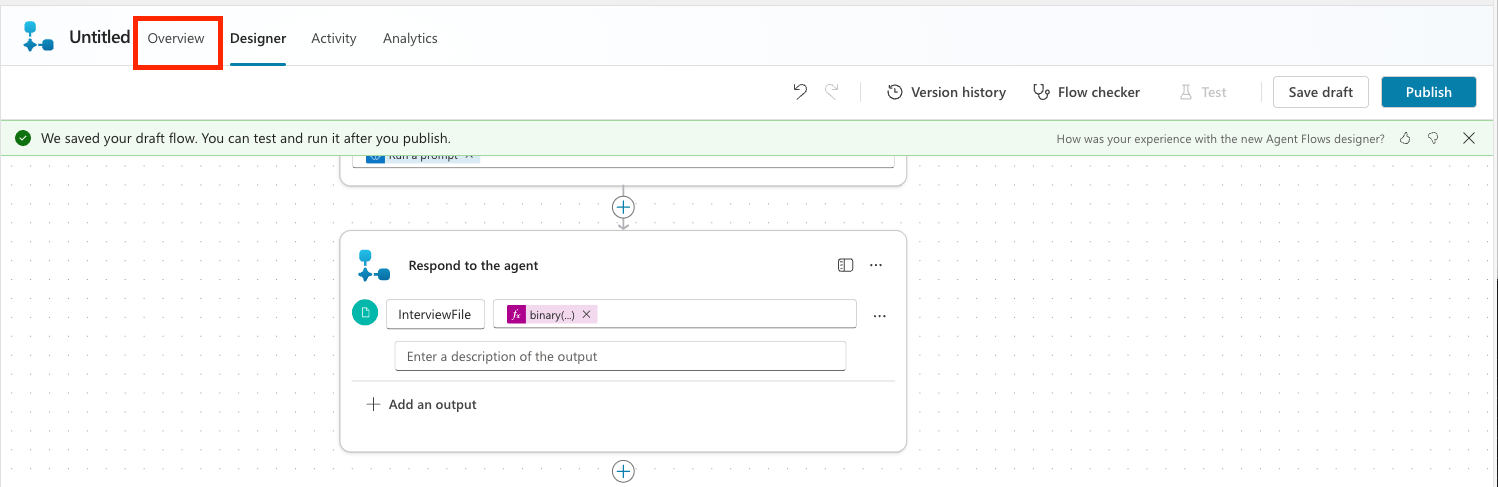Viewport: 1498px width, 487px height.
Task: Click the thumbs up feedback icon
Action: (1405, 139)
